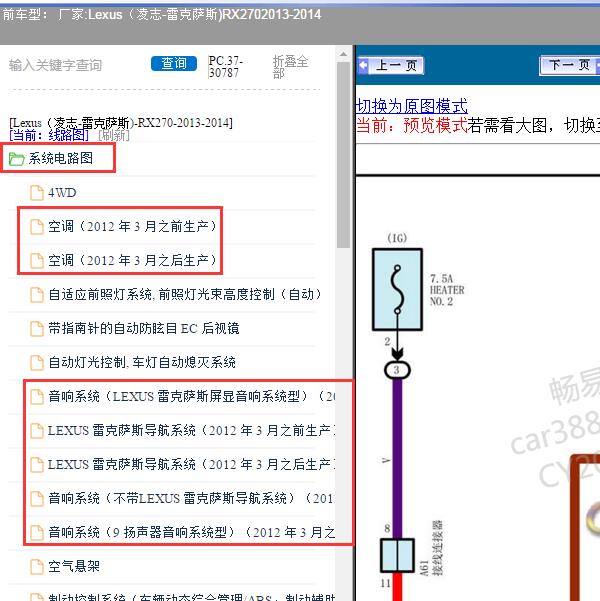Click document icon beside 空调 之前生产
Image resolution: width=600 pixels, height=601 pixels.
[x=37, y=227]
